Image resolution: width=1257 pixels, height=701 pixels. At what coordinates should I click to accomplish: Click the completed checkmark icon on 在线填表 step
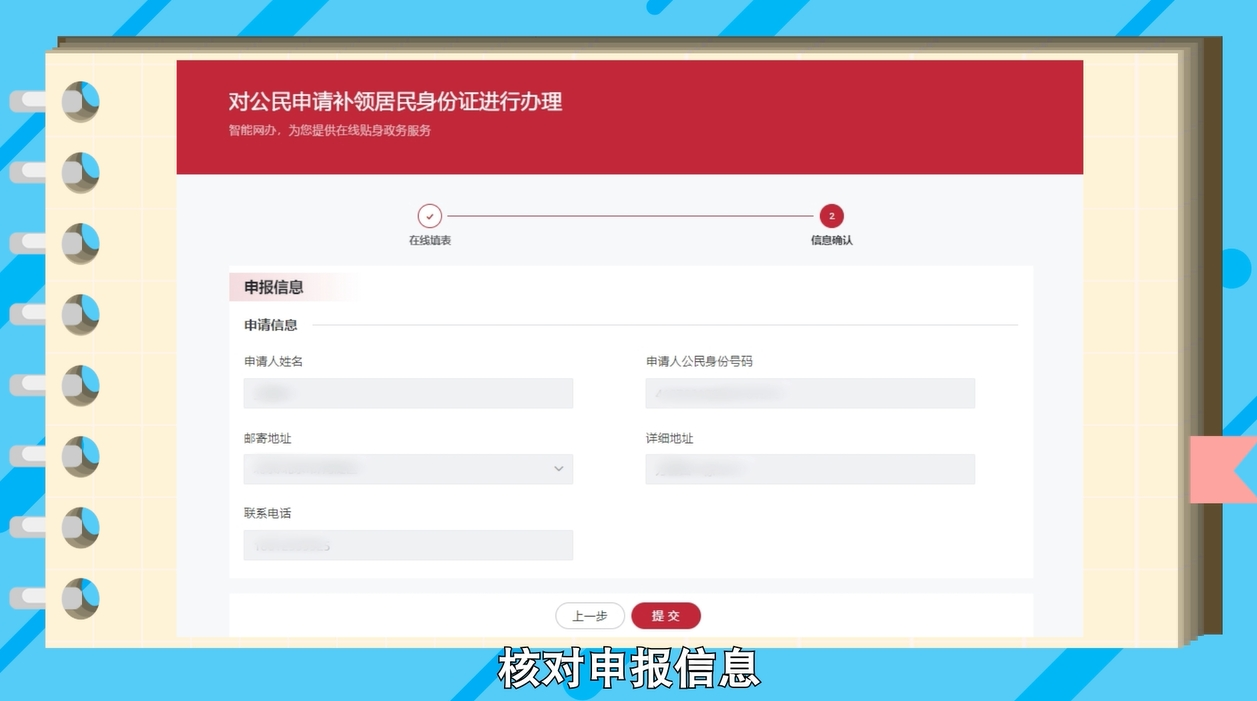coord(430,215)
